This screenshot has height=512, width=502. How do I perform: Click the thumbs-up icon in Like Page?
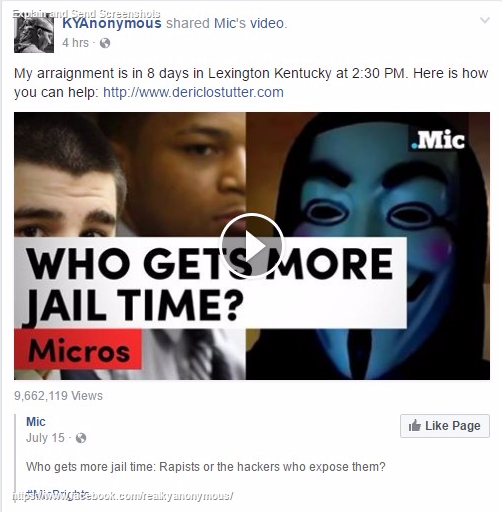click(x=414, y=426)
